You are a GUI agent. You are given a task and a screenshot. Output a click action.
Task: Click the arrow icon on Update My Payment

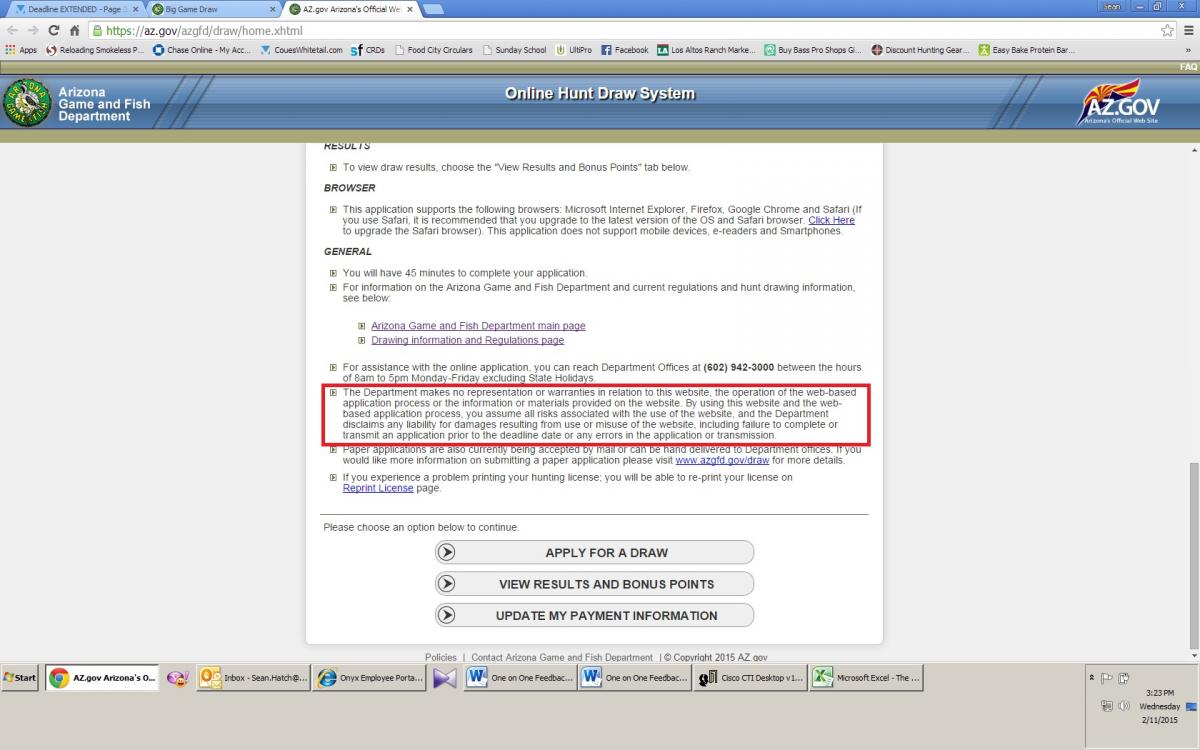tap(447, 615)
